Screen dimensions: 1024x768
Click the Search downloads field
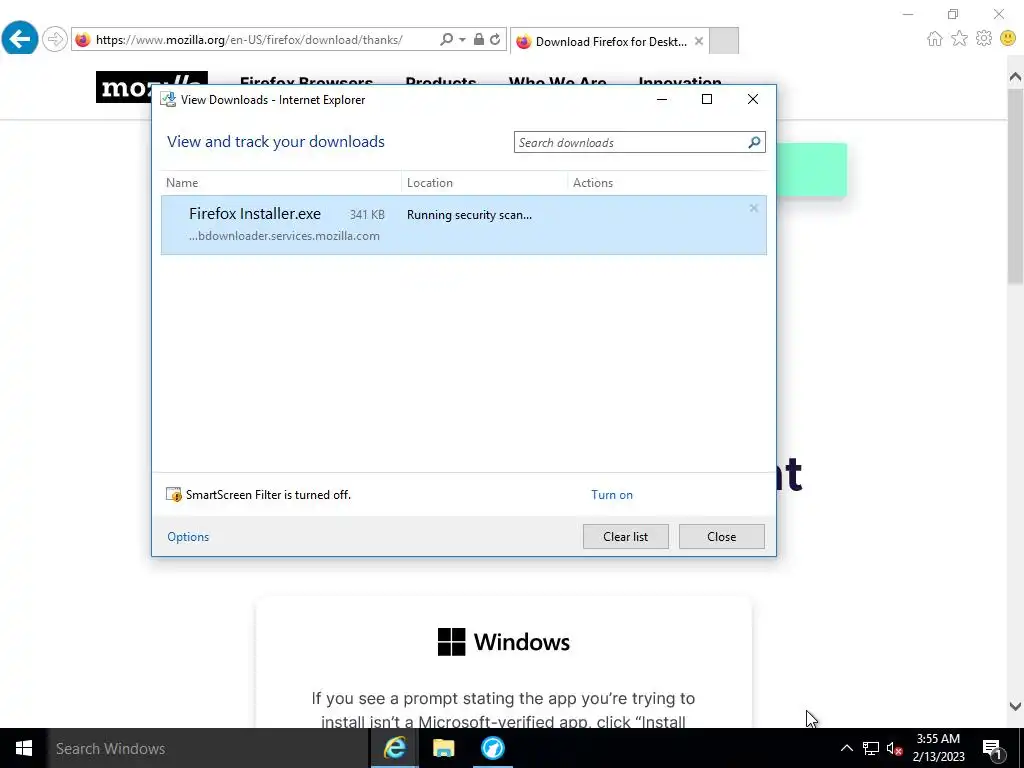(639, 142)
